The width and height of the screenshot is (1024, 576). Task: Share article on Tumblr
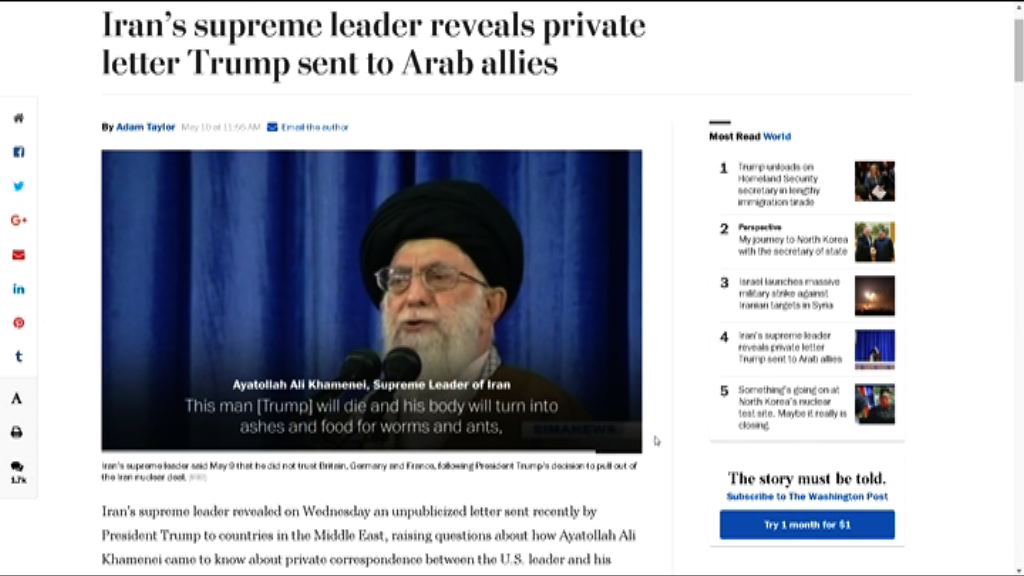pos(18,357)
